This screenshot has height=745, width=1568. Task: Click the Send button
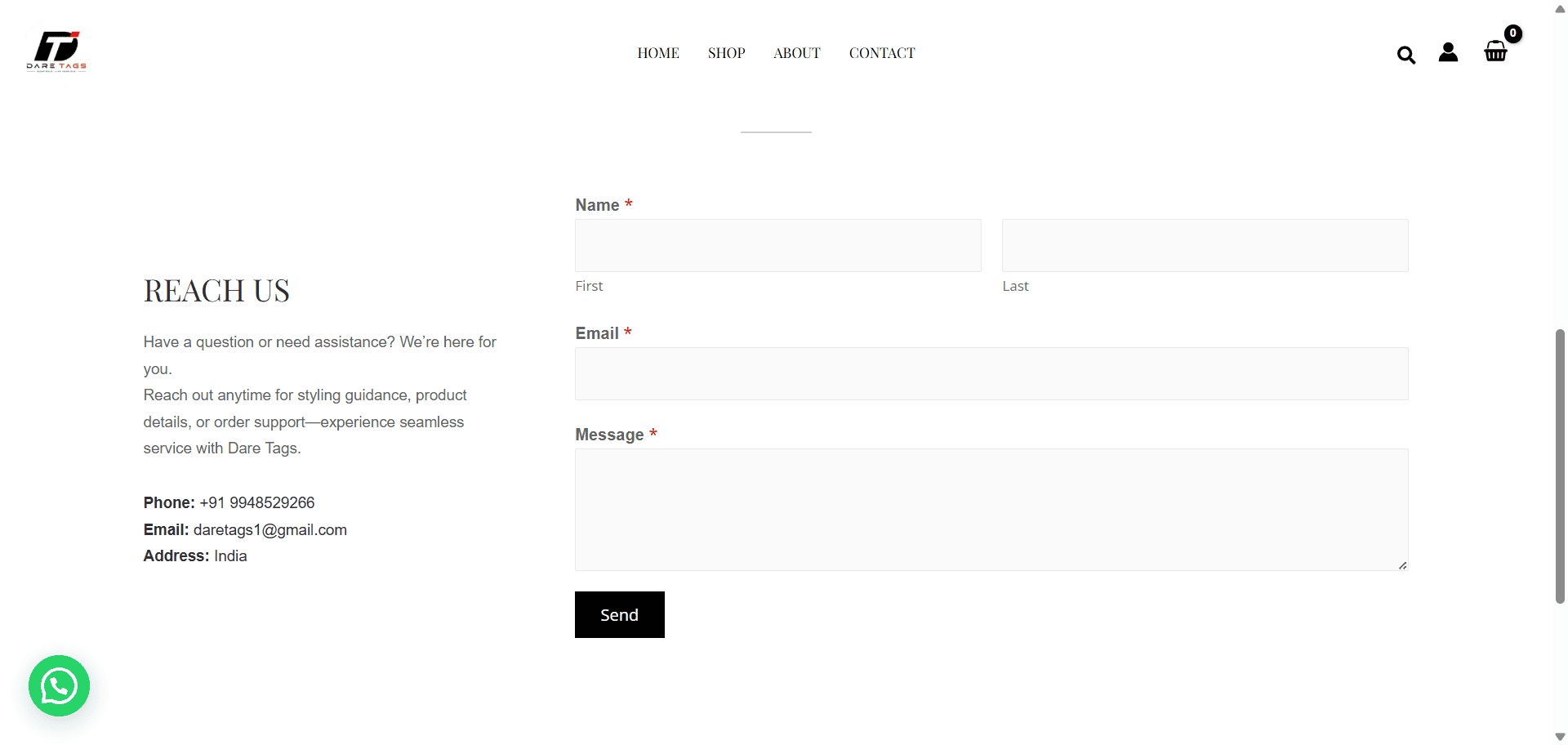[x=620, y=614]
